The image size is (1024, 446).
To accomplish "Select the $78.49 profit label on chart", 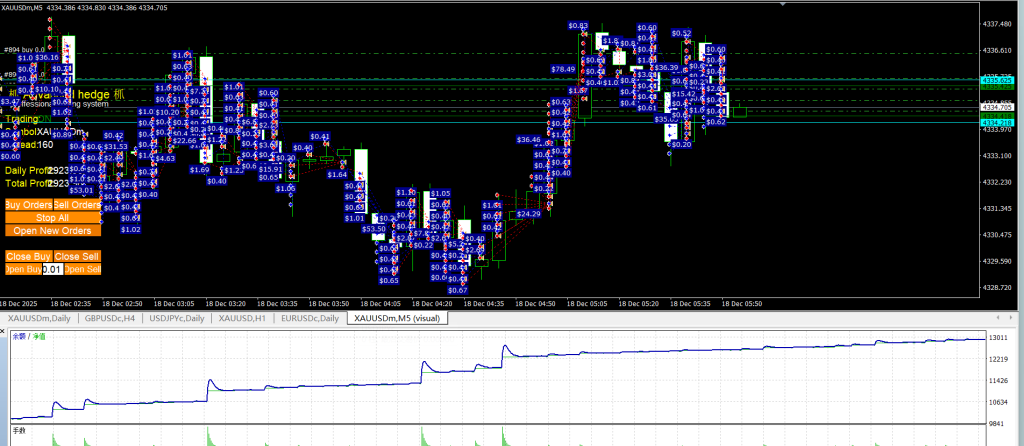I will [563, 69].
